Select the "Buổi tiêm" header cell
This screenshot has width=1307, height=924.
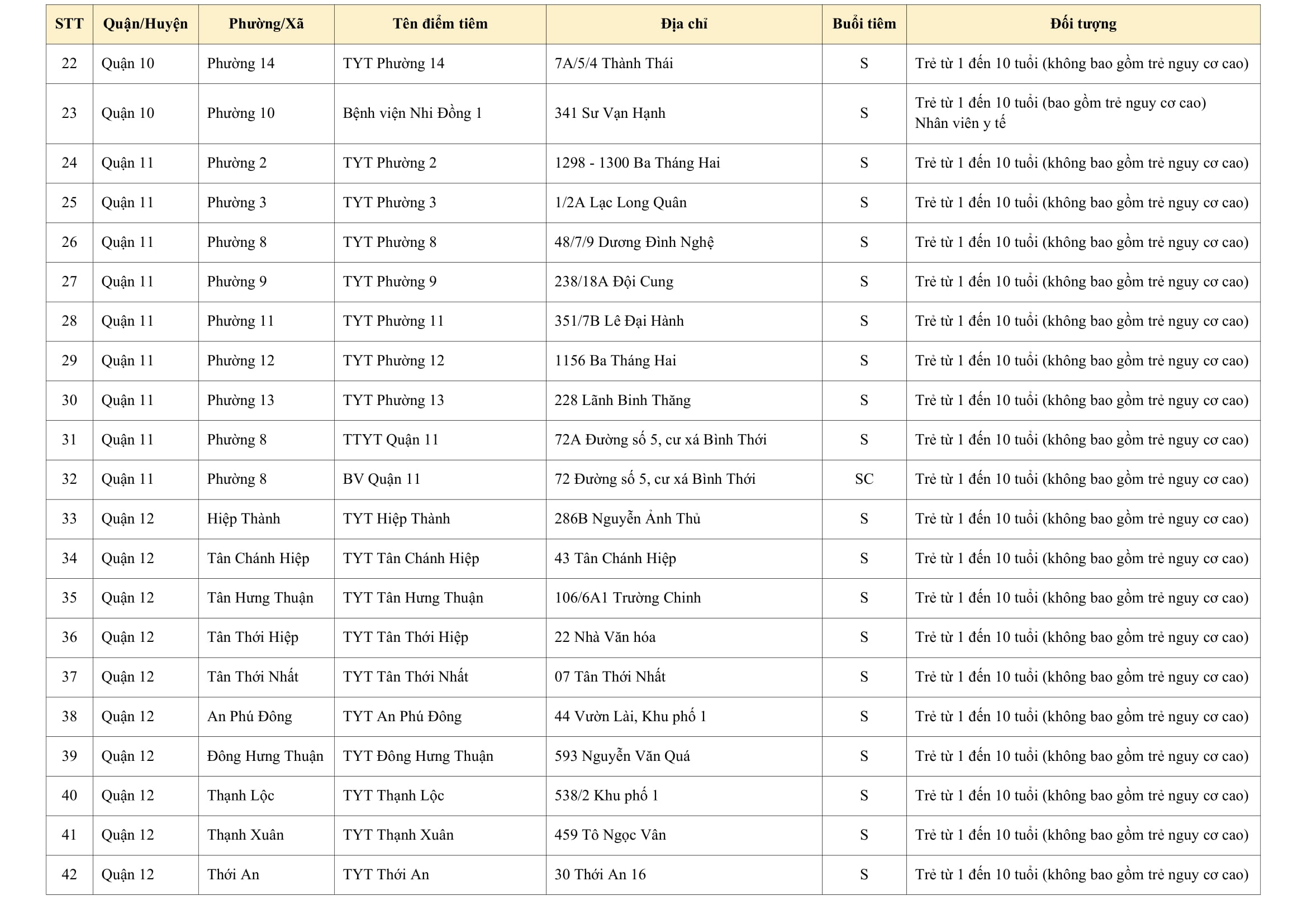click(x=863, y=24)
